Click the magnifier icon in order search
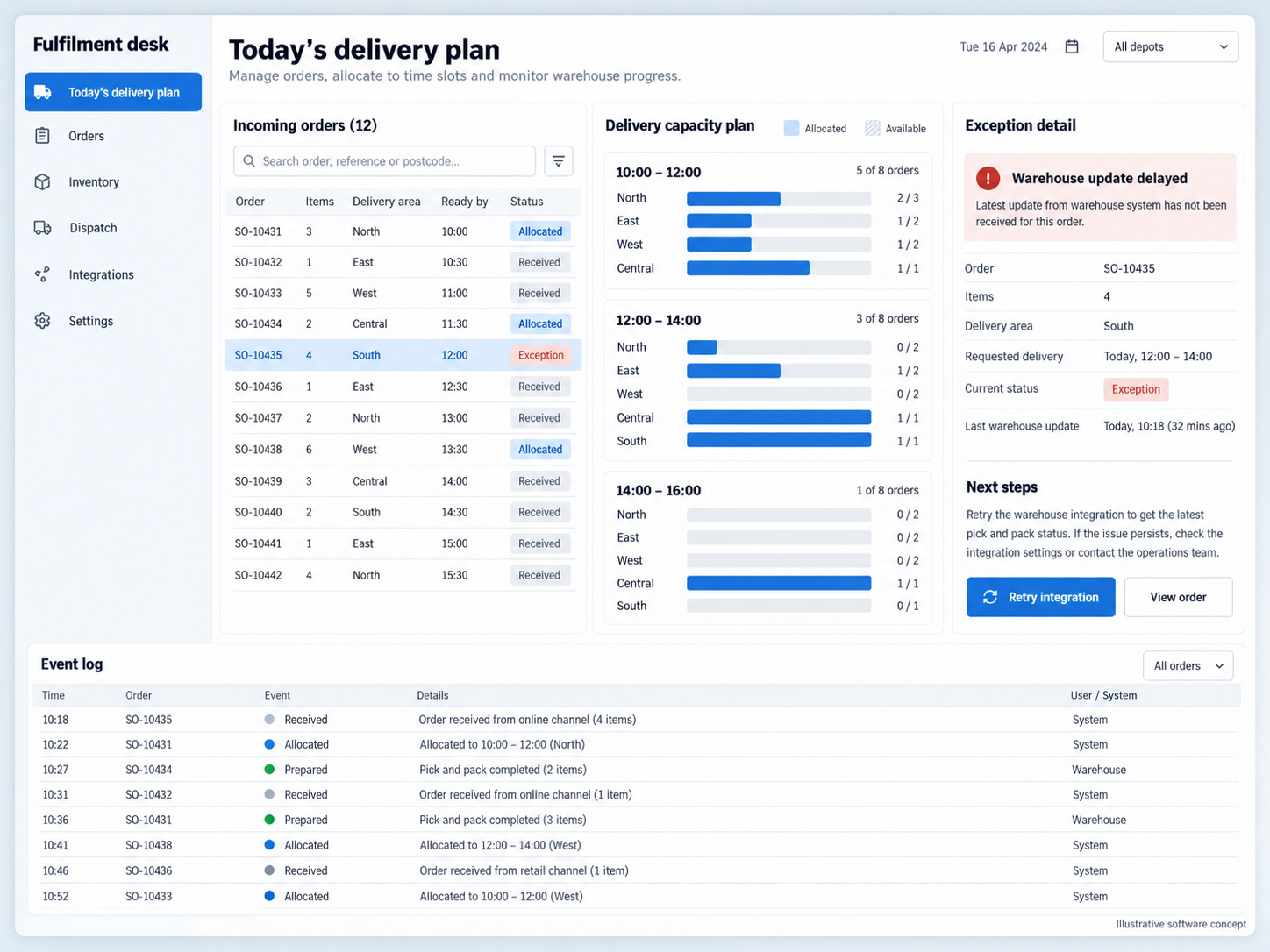This screenshot has height=952, width=1270. tap(249, 161)
